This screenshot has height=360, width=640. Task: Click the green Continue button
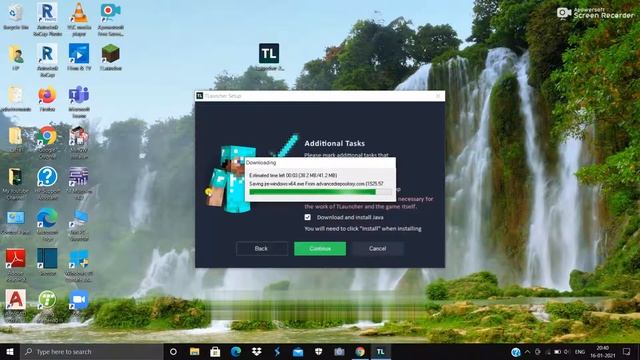pos(320,249)
